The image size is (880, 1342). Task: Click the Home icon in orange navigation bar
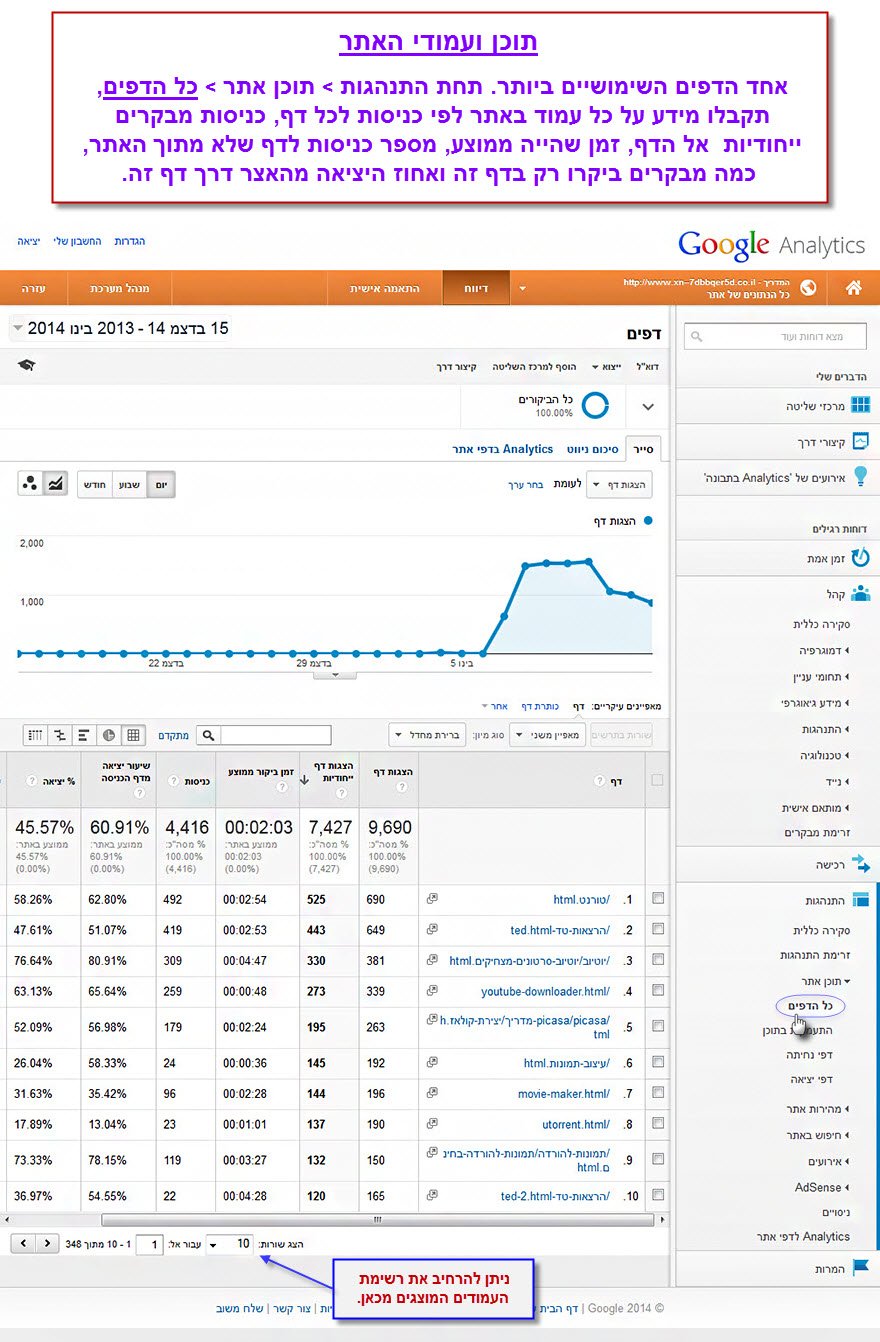click(x=853, y=288)
